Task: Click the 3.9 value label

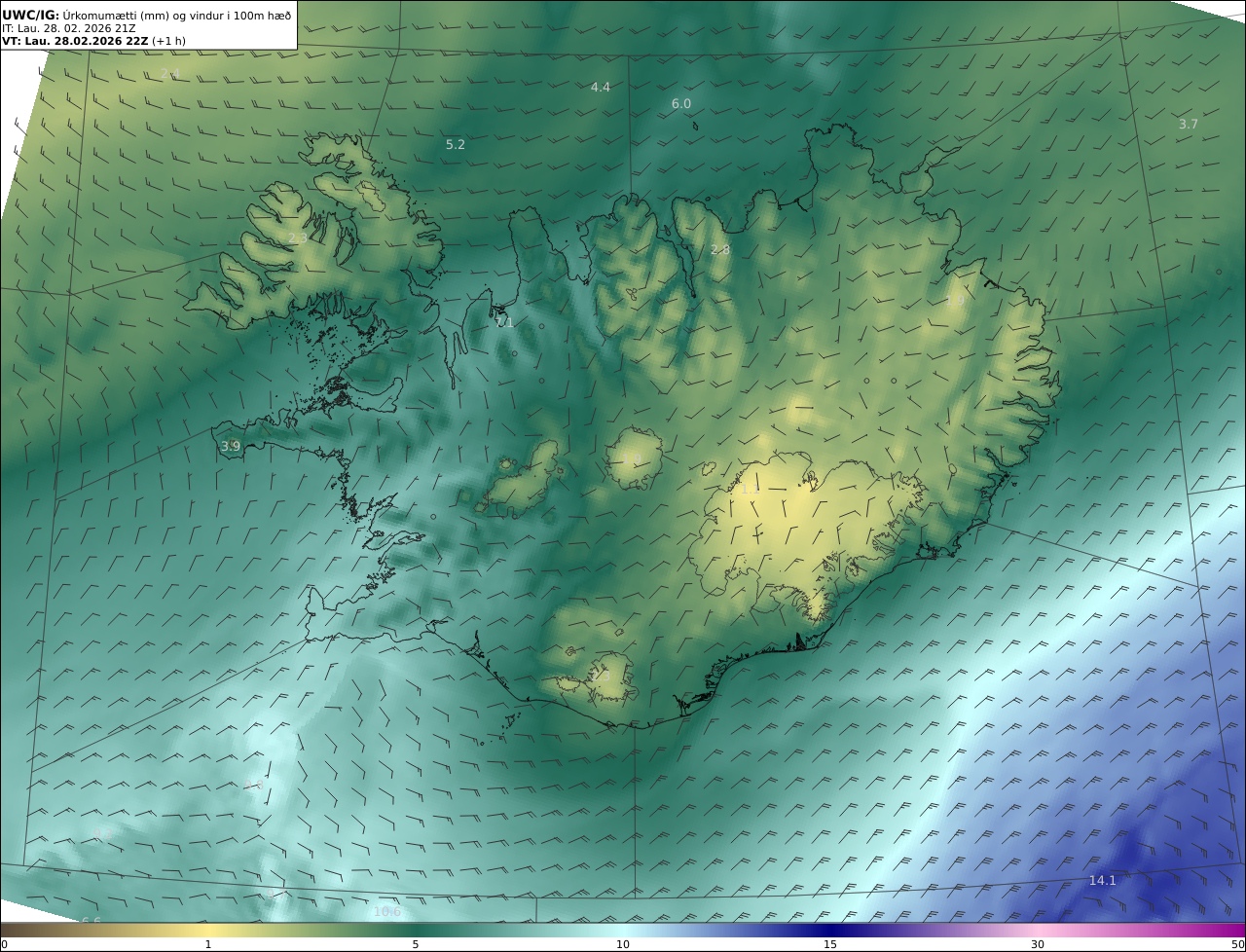Action: (230, 447)
